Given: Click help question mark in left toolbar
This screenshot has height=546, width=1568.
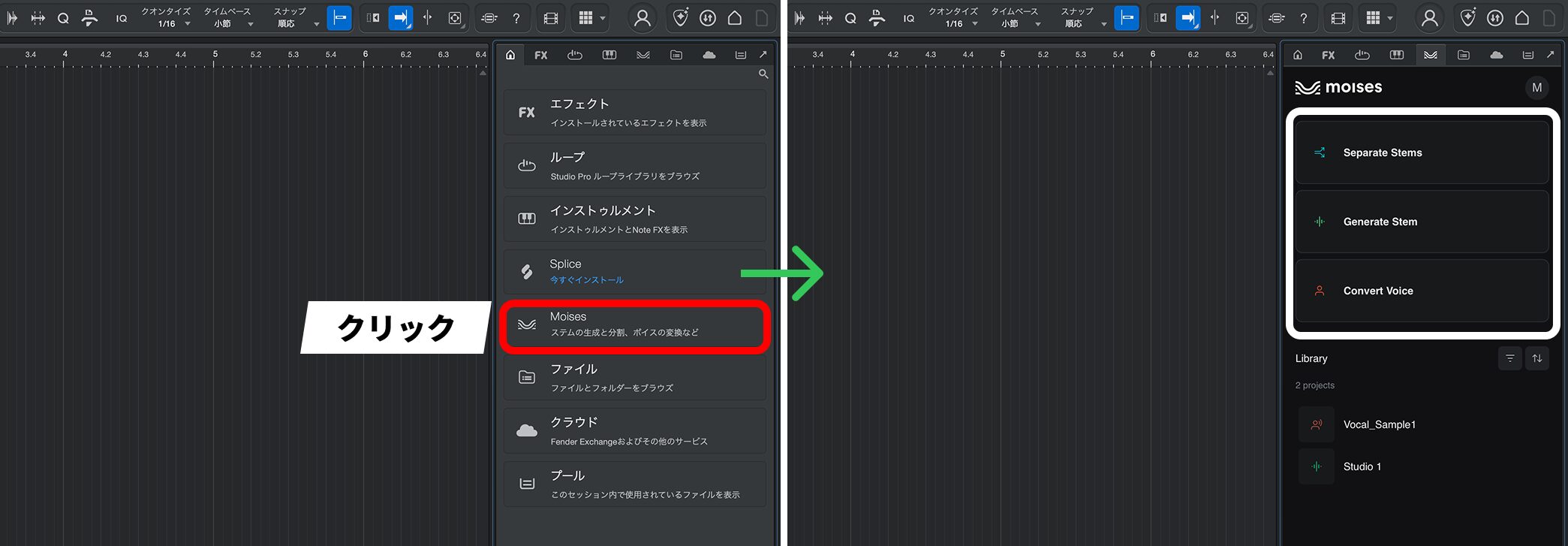Looking at the screenshot, I should [x=516, y=18].
